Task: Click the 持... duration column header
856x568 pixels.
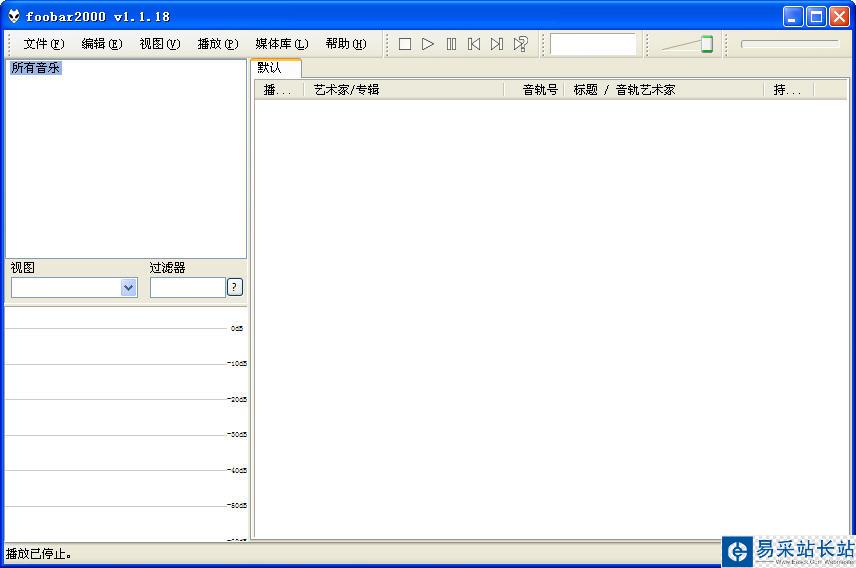Action: tap(789, 90)
